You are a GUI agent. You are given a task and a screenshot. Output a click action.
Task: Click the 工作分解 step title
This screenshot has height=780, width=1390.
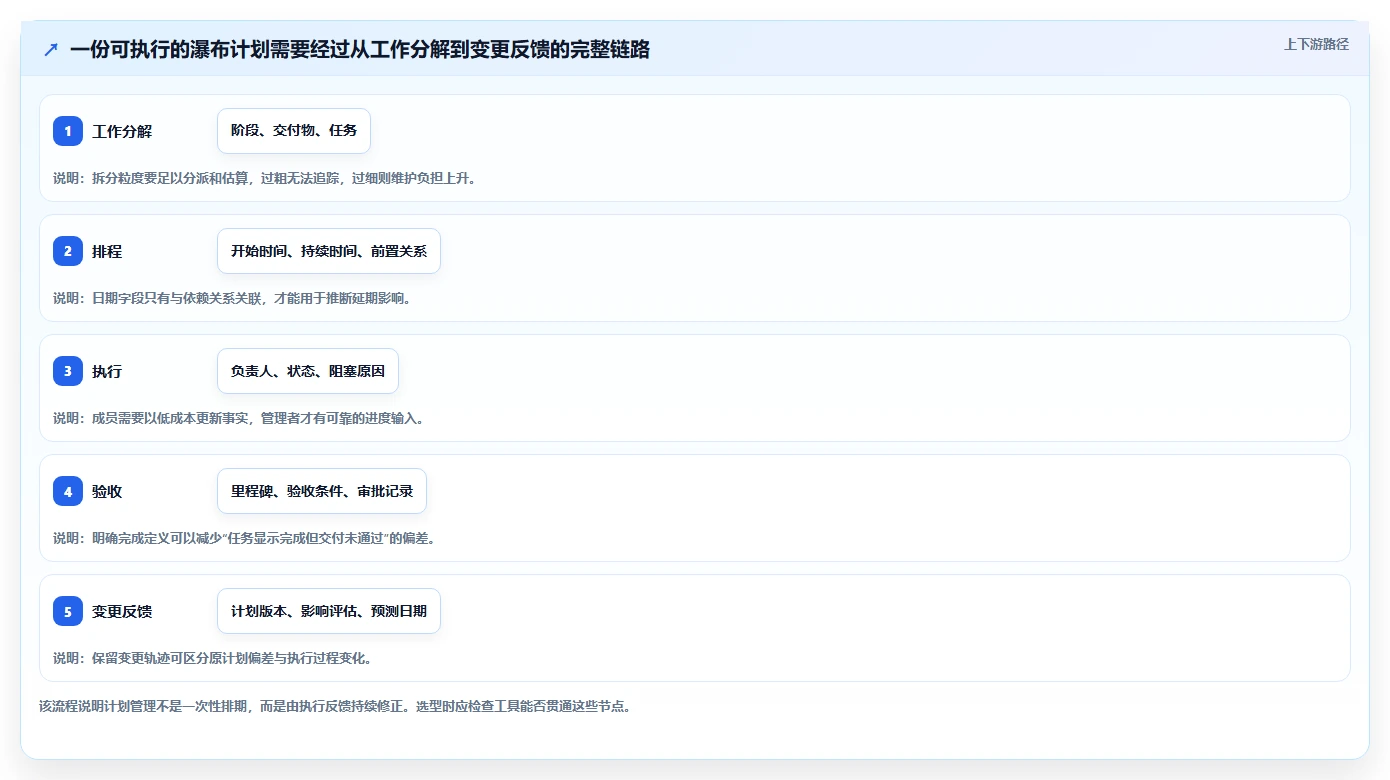coord(122,131)
